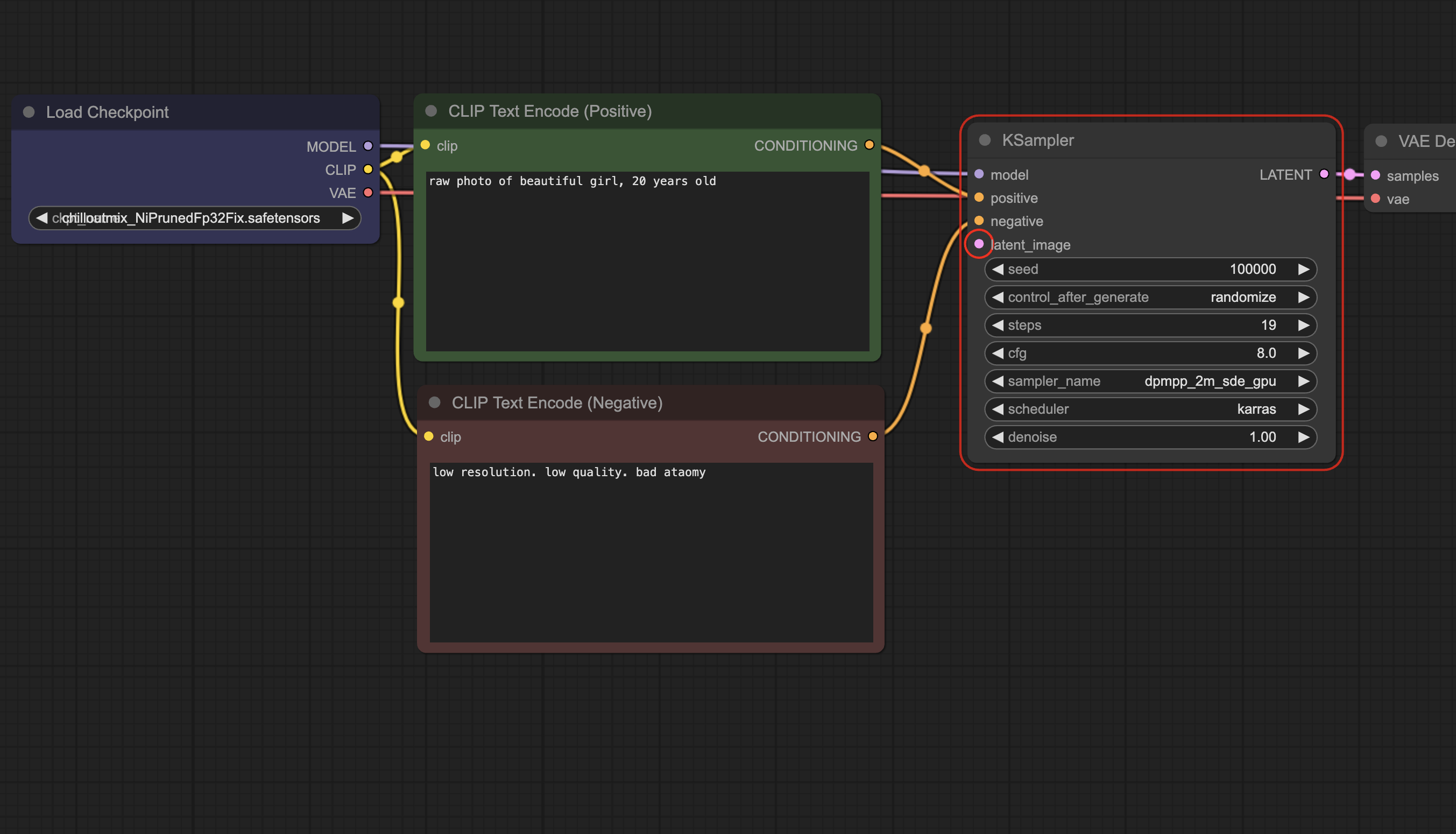Screen dimensions: 1456x834
Task: Click CONDITIONING output of Positive CLIP Text Encode
Action: click(x=869, y=145)
